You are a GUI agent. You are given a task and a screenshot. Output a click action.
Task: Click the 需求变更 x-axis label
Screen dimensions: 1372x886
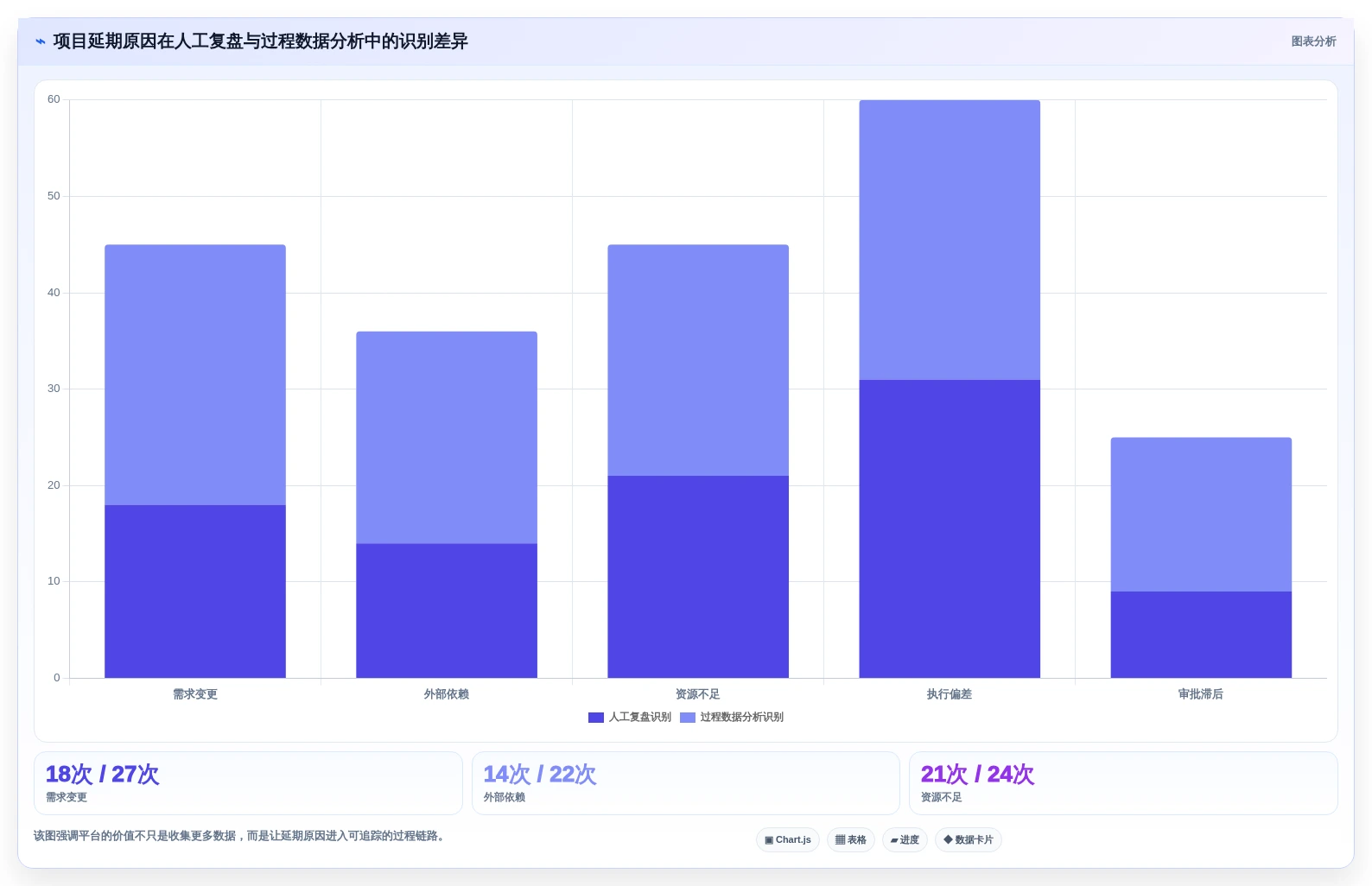tap(195, 694)
